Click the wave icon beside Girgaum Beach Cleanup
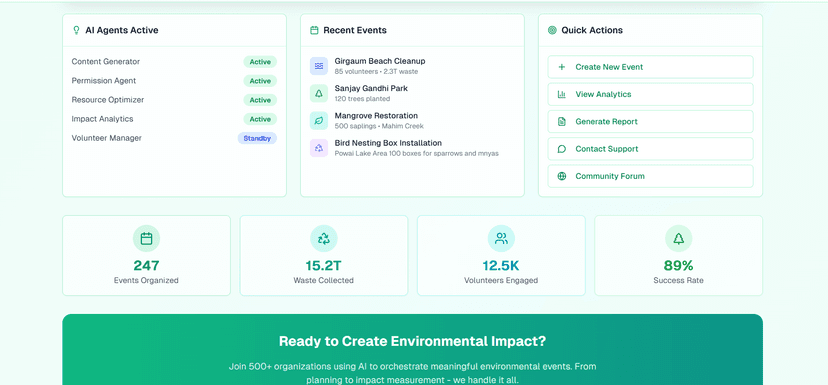This screenshot has height=385, width=828. point(318,66)
